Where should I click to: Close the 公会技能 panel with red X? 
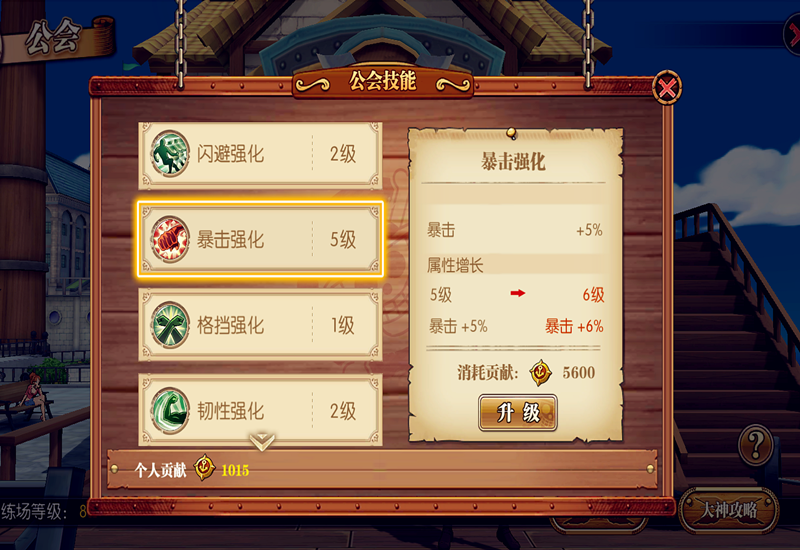coord(667,88)
